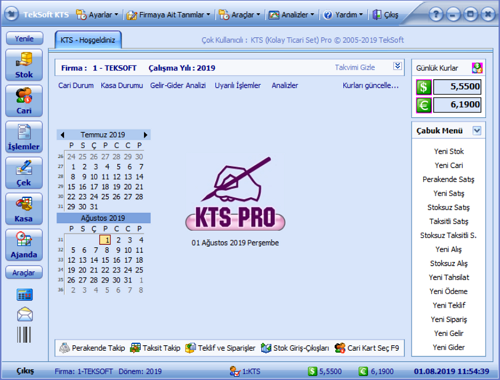This screenshot has width=500, height=380.
Task: Click Yeni Ödeme in Çabuk Menü
Action: 449,291
